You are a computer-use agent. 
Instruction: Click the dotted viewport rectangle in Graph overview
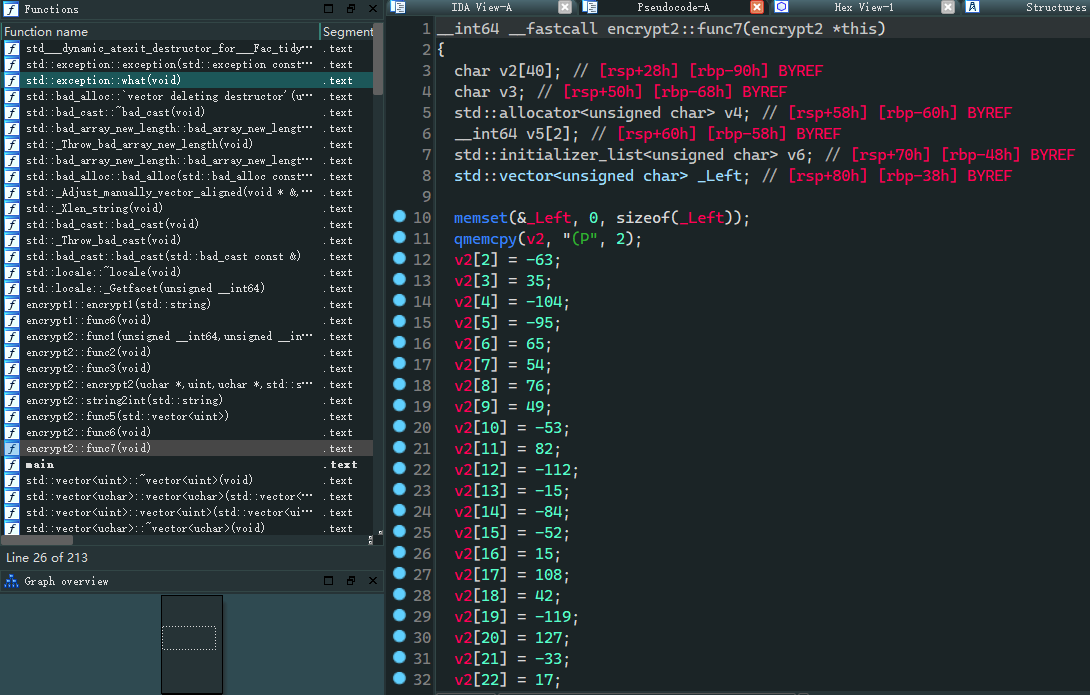(189, 638)
